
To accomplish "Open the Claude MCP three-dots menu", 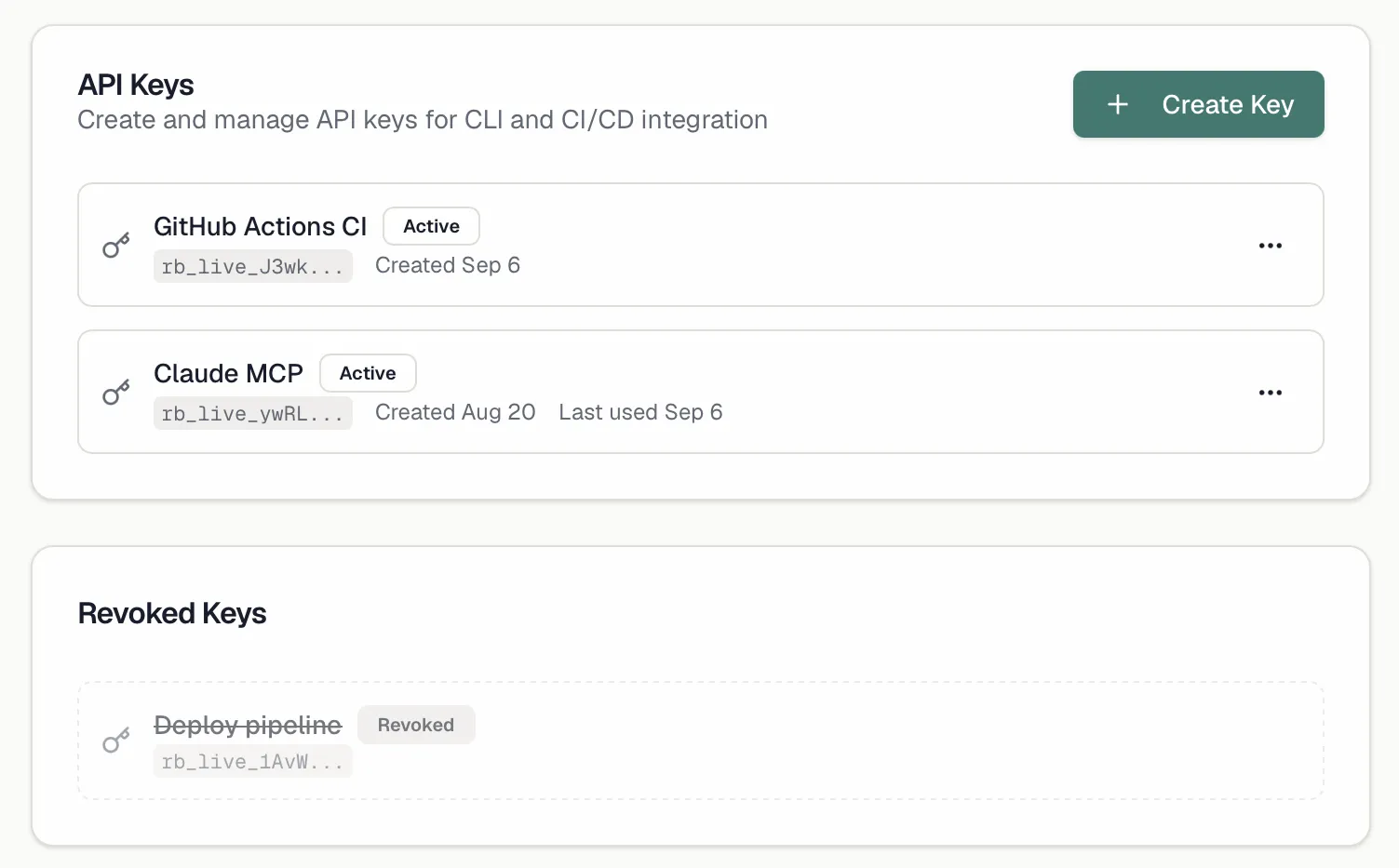I will (x=1271, y=393).
